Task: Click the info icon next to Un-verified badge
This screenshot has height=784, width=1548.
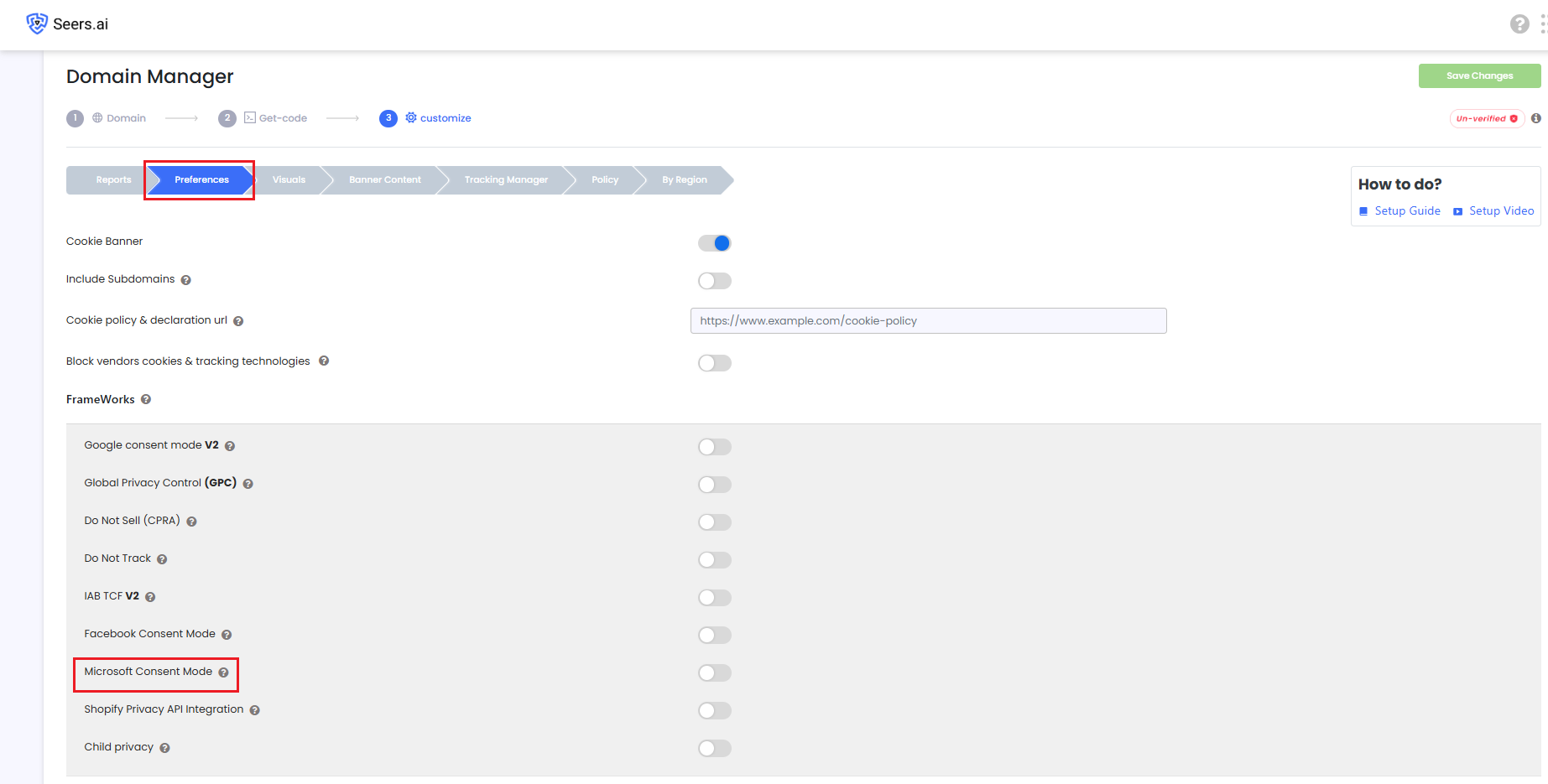Action: tap(1535, 118)
